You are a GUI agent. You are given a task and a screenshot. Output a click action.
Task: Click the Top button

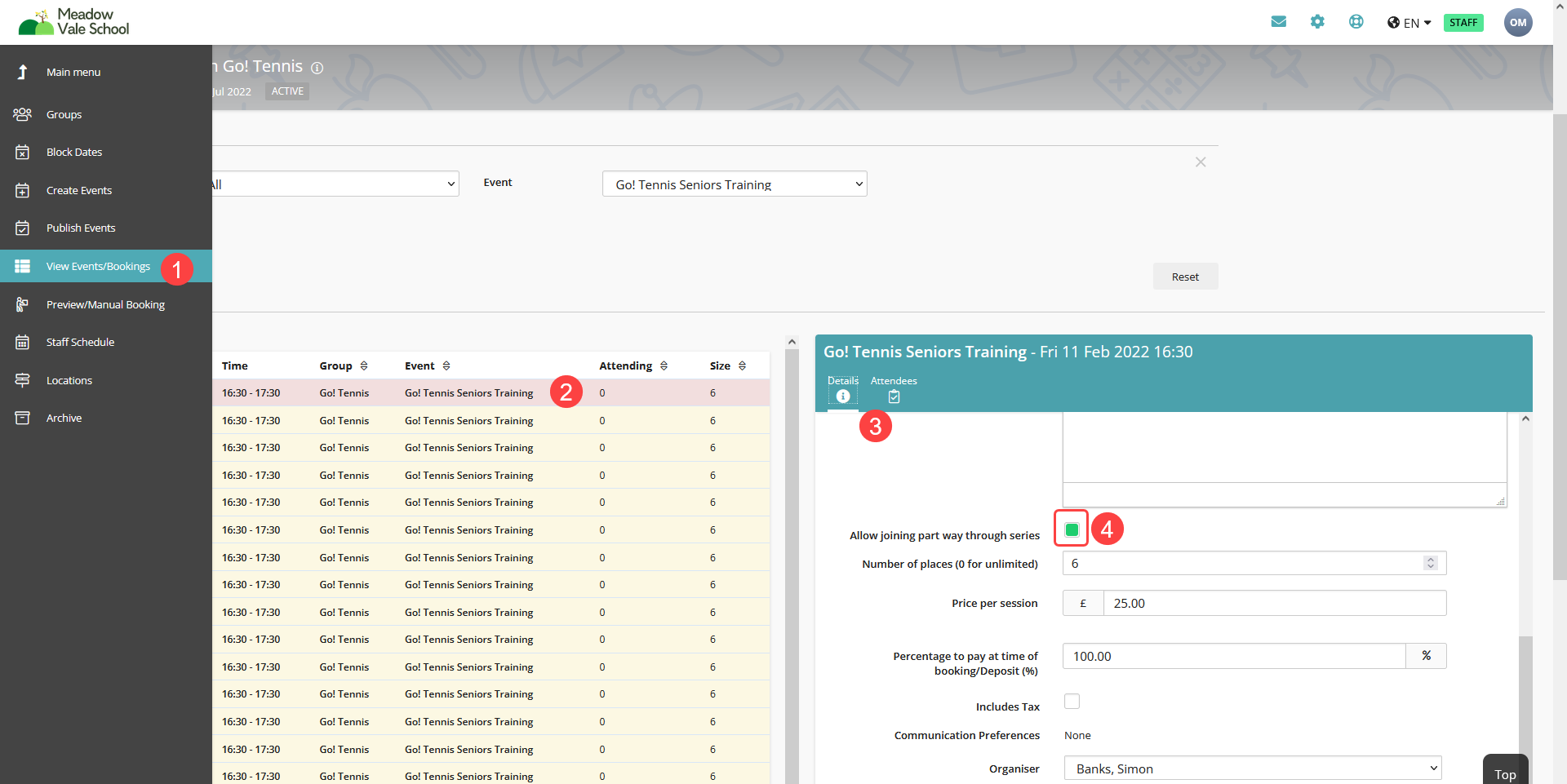click(1504, 773)
